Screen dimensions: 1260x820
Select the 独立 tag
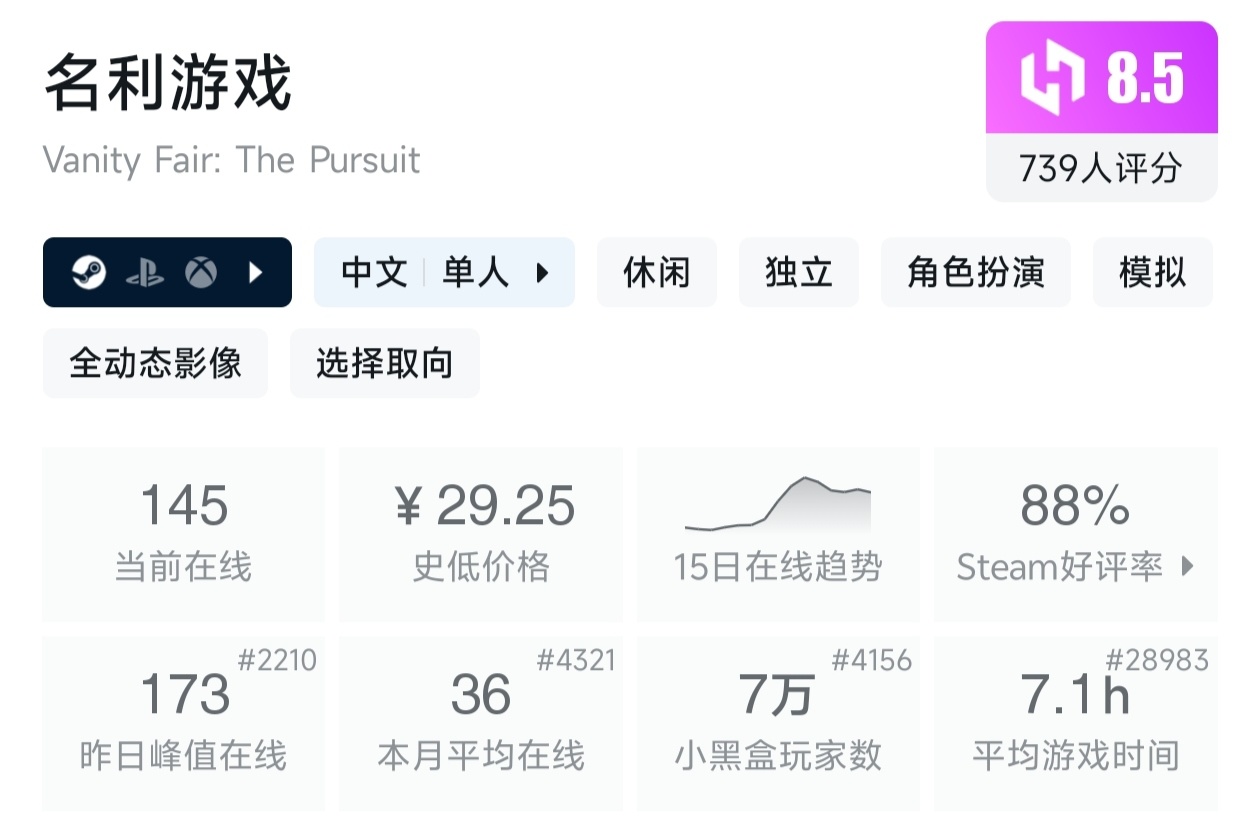pyautogui.click(x=799, y=272)
